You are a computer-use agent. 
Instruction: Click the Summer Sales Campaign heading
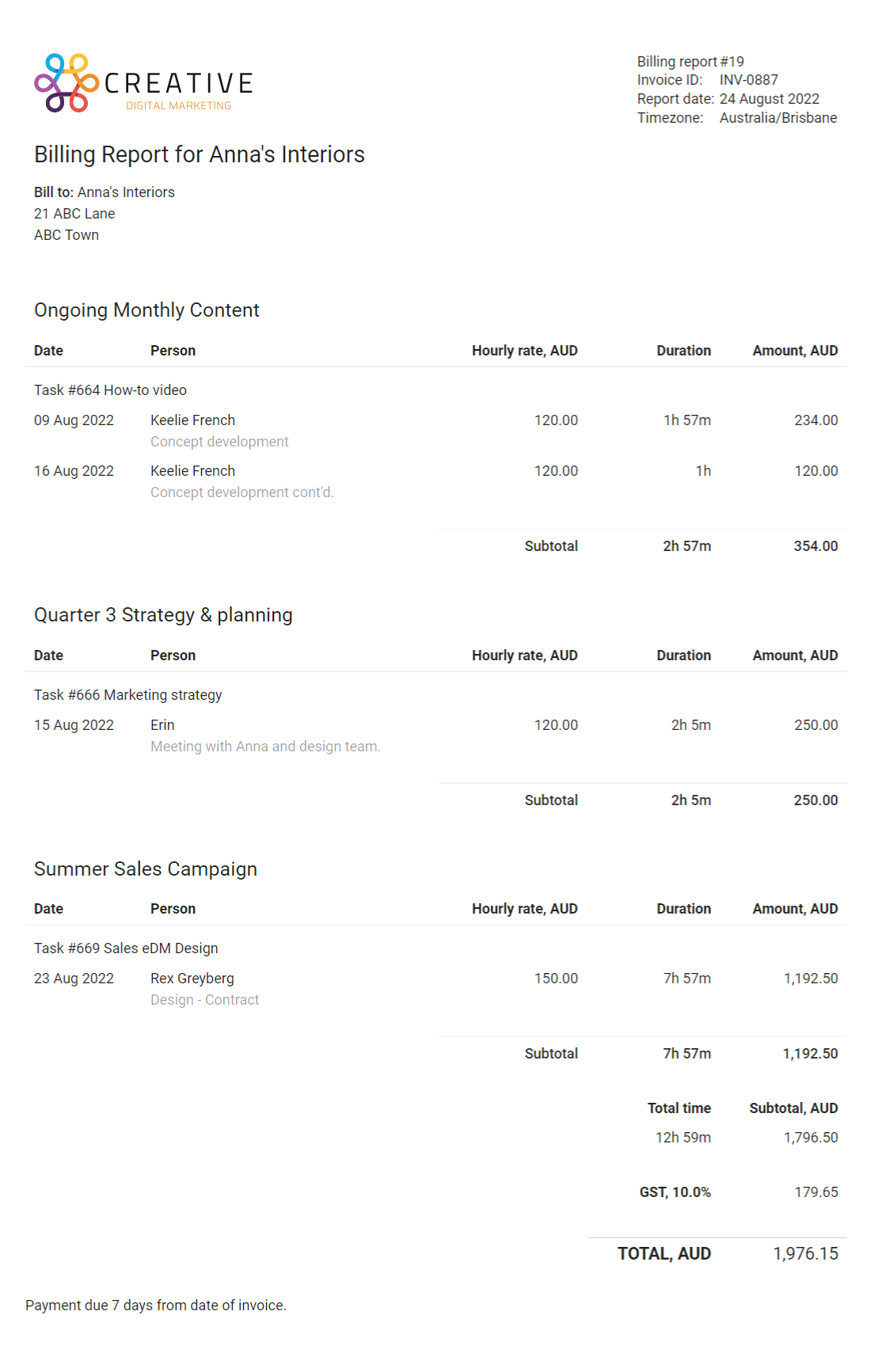click(146, 869)
